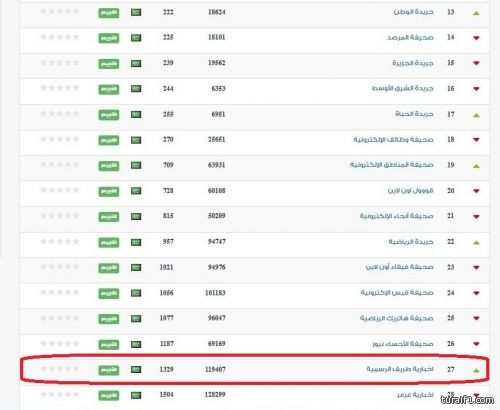Click the green rating button in row 19

click(109, 166)
